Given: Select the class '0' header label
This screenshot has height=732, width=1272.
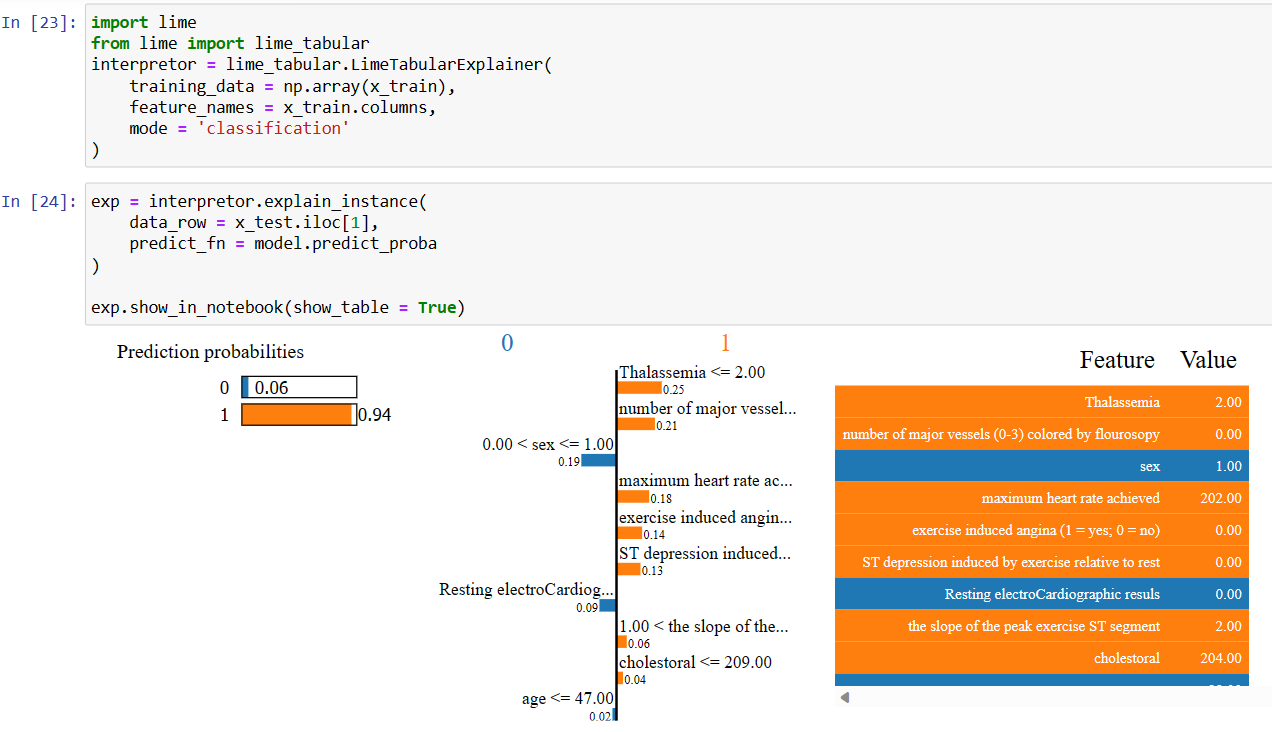Looking at the screenshot, I should tap(507, 342).
